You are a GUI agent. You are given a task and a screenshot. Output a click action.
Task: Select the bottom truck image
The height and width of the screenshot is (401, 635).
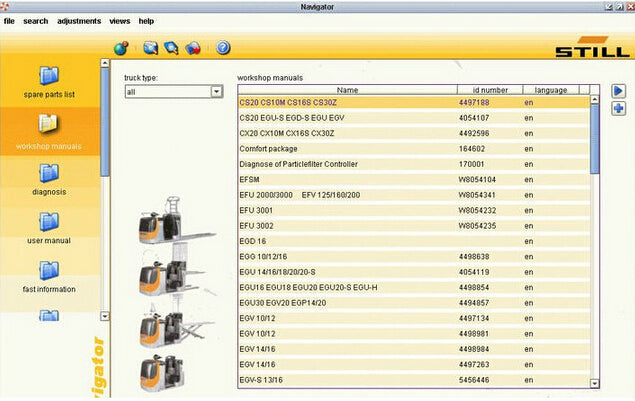coord(162,373)
